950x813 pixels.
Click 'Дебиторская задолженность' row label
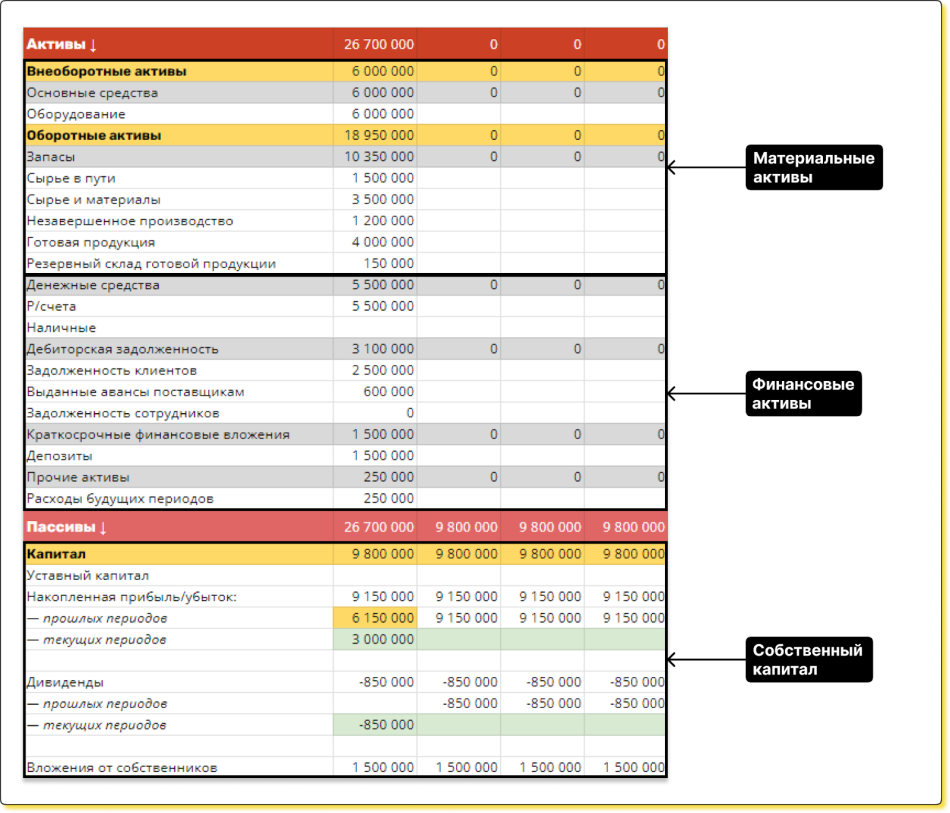point(122,349)
